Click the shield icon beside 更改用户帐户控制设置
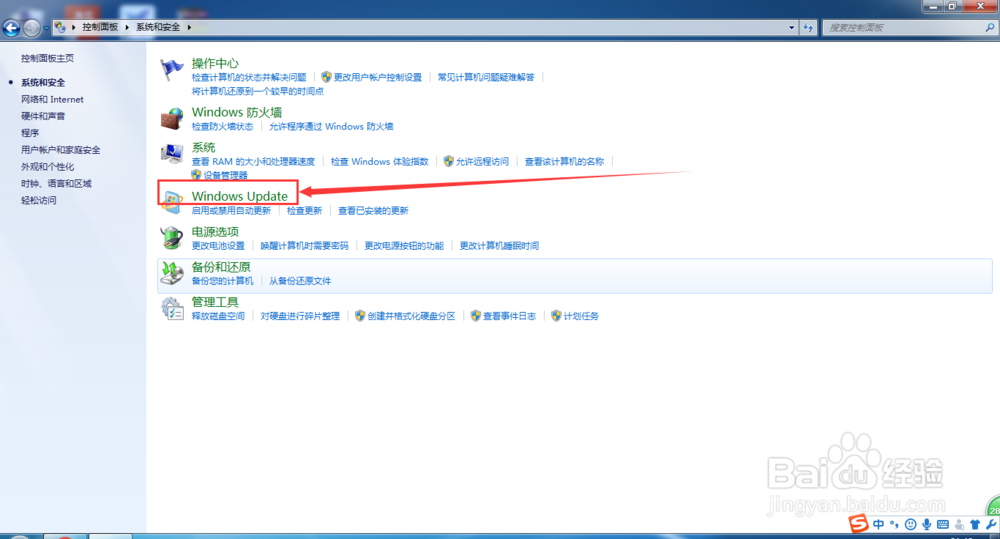The width and height of the screenshot is (1000, 539). tap(326, 77)
